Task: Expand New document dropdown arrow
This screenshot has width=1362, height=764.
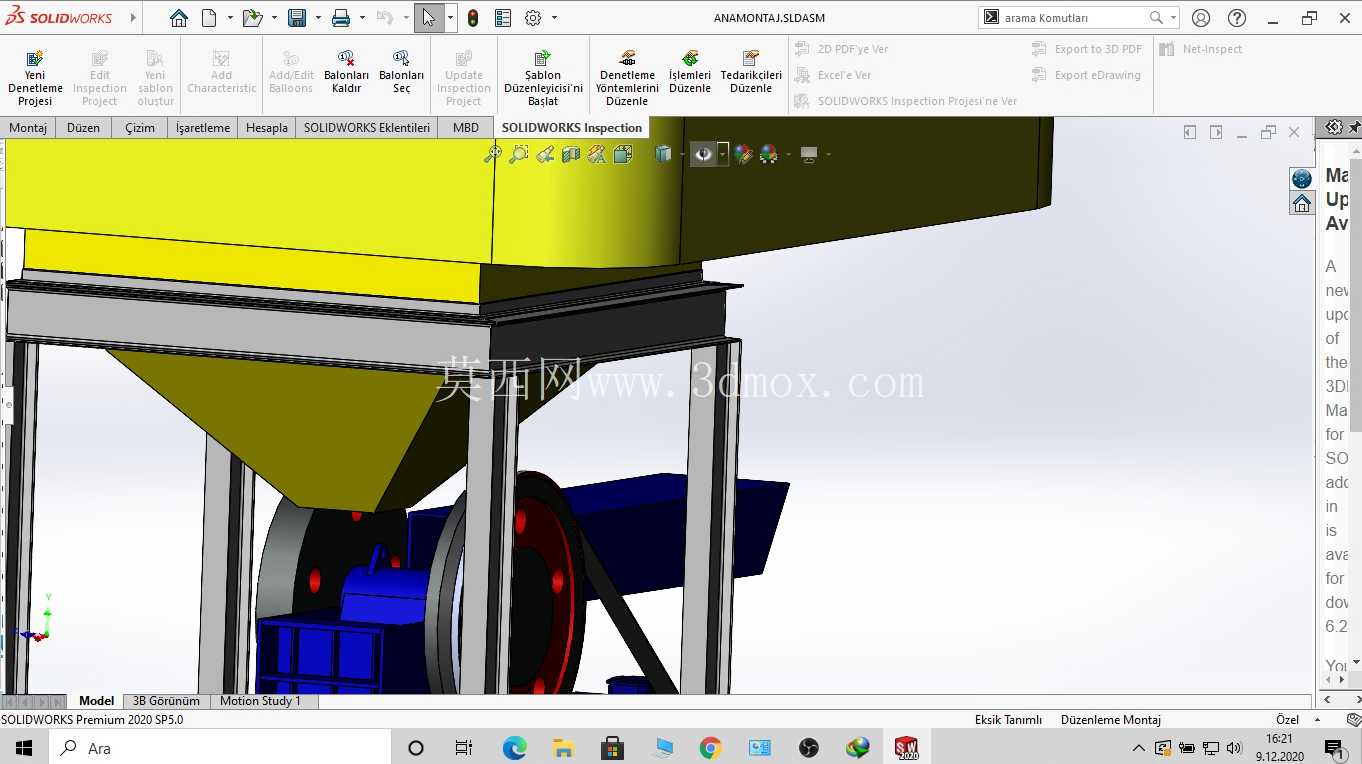Action: (x=230, y=18)
